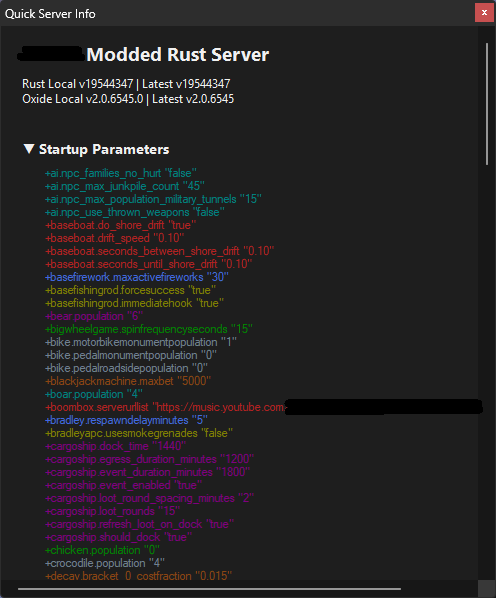
Task: Select +bike.pedalroadsidepopulation "0" line
Action: click(x=126, y=368)
